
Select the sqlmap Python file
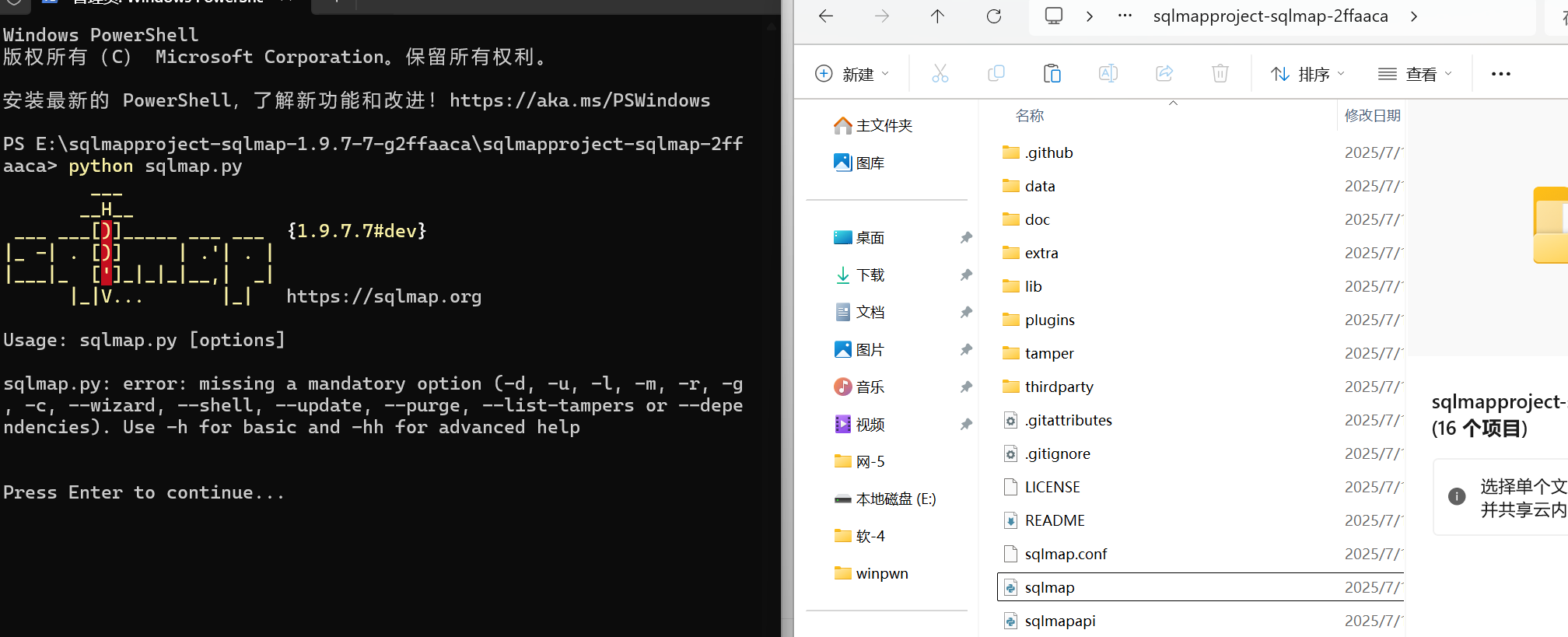tap(1201, 587)
